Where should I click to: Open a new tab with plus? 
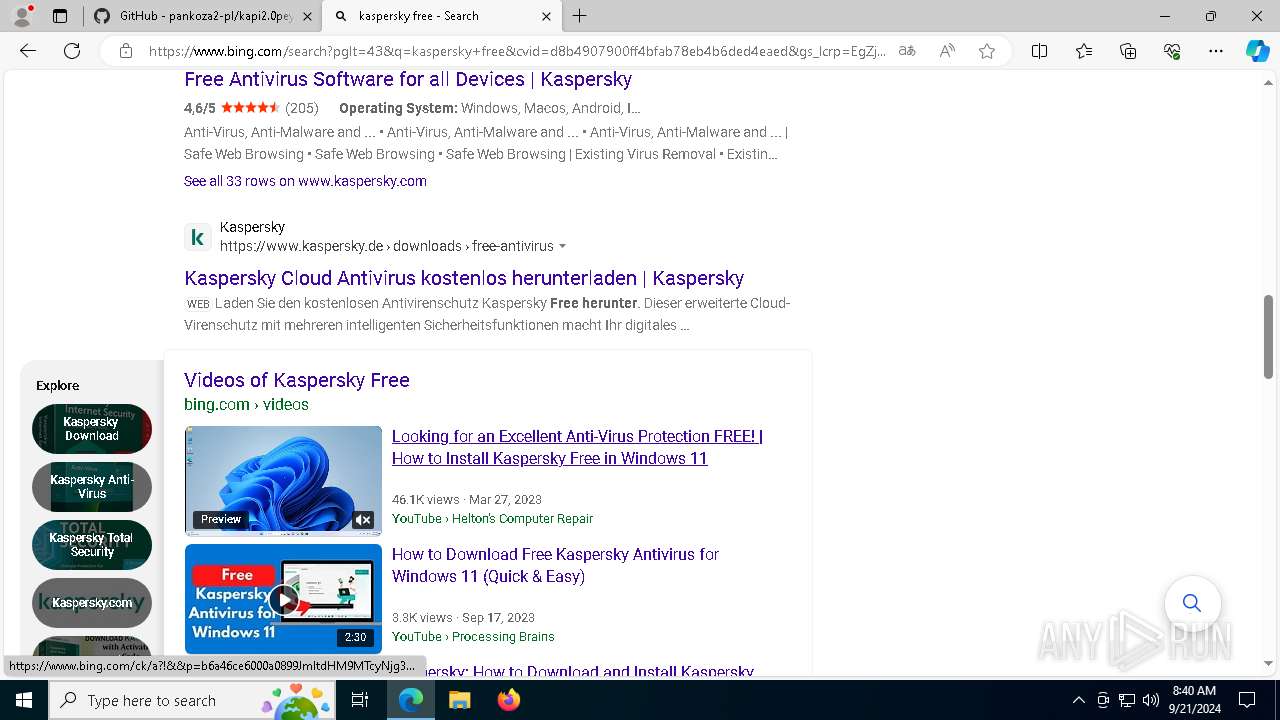pos(580,16)
